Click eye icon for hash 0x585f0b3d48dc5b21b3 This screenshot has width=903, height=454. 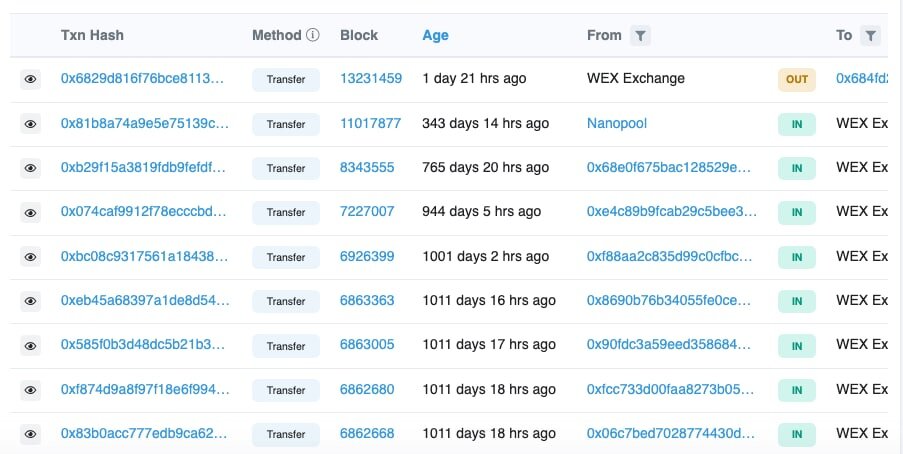click(x=30, y=345)
